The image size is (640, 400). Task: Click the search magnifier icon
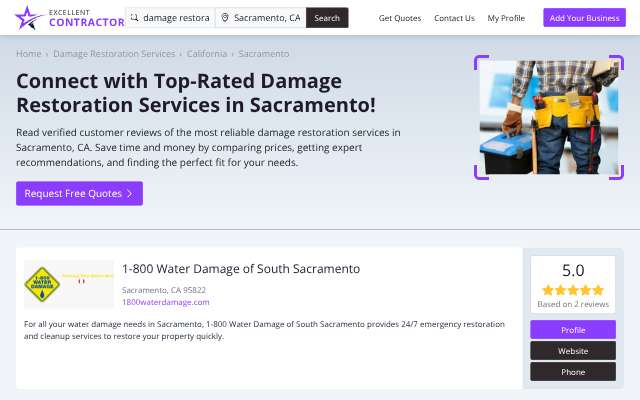(134, 18)
